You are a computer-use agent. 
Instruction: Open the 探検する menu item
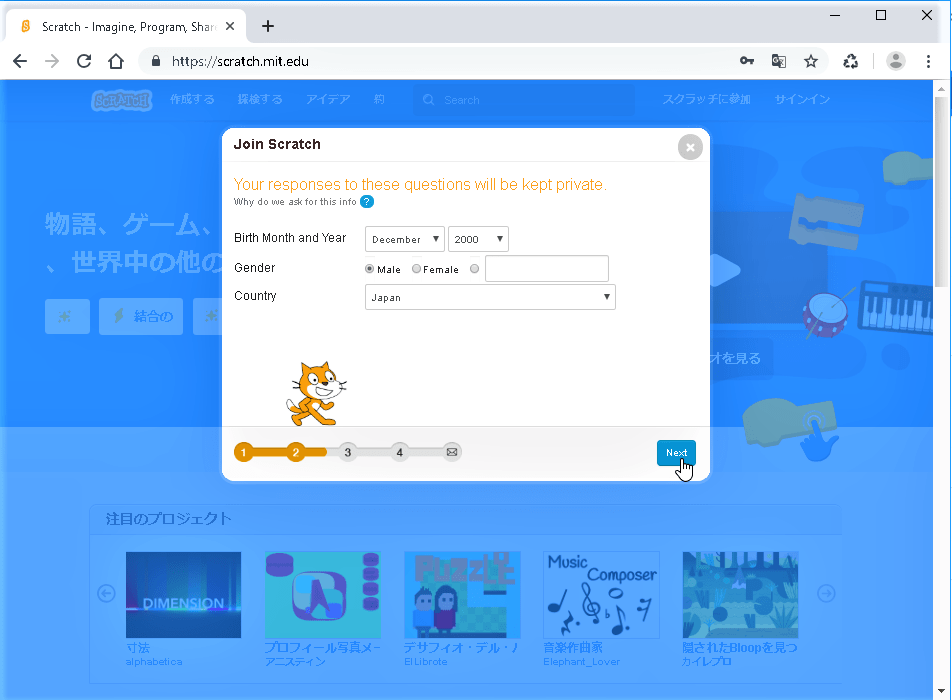coord(260,100)
